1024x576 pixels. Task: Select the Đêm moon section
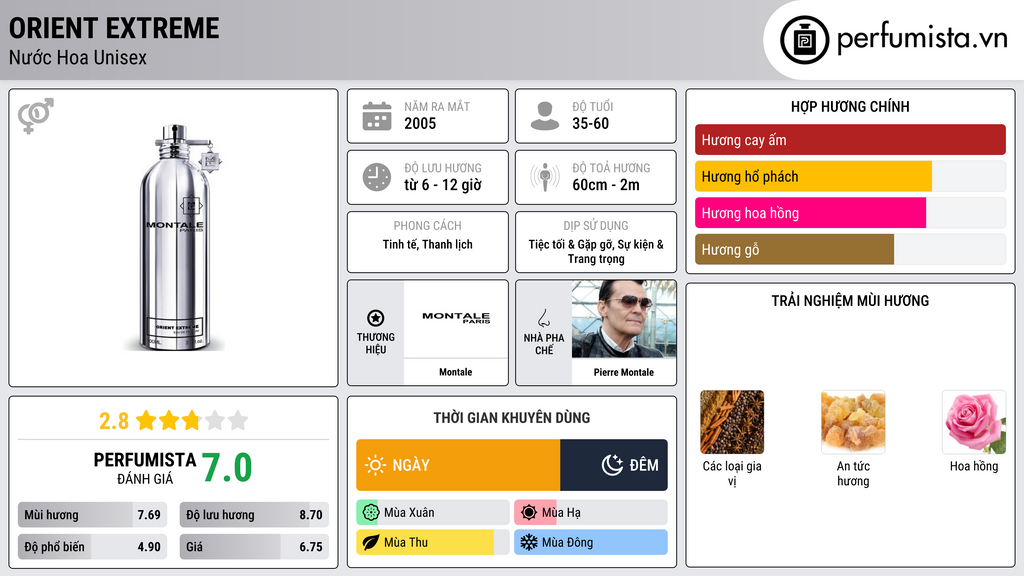614,465
